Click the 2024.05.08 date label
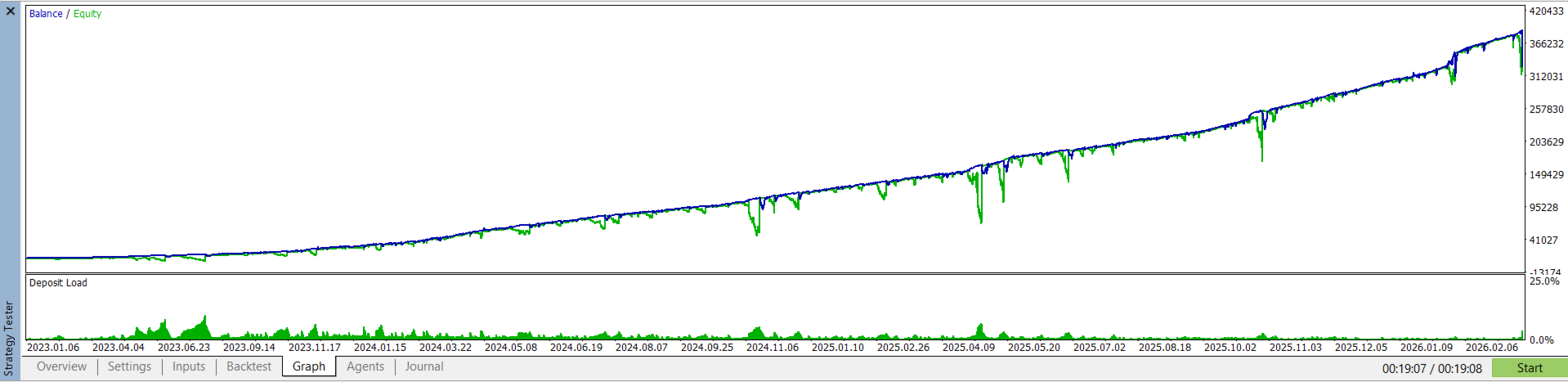Viewport: 1568px width, 382px height. tap(511, 348)
